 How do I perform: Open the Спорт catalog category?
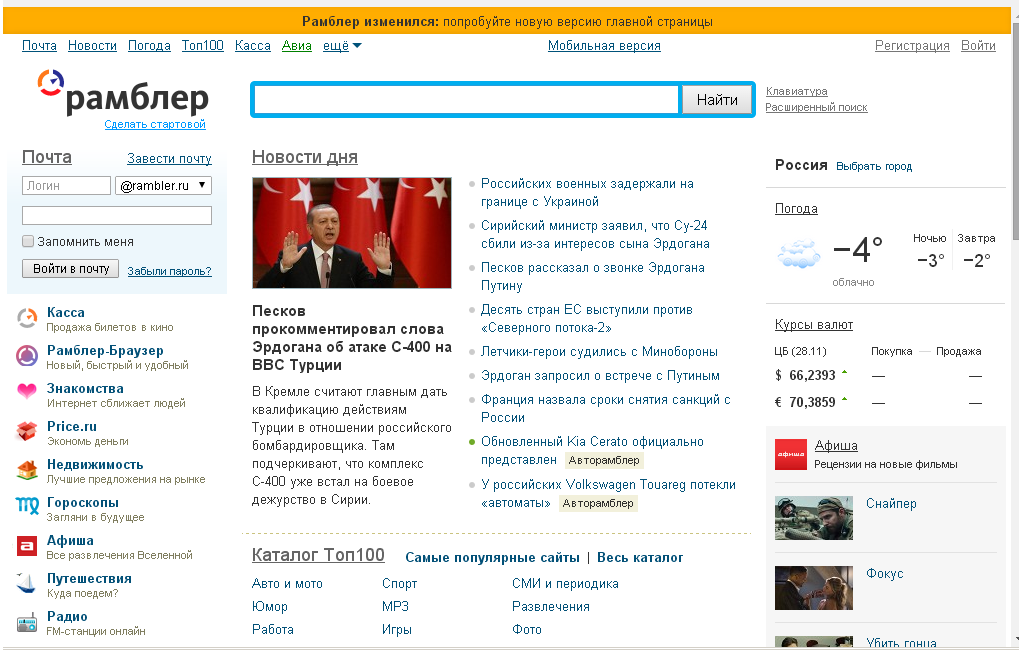point(400,584)
